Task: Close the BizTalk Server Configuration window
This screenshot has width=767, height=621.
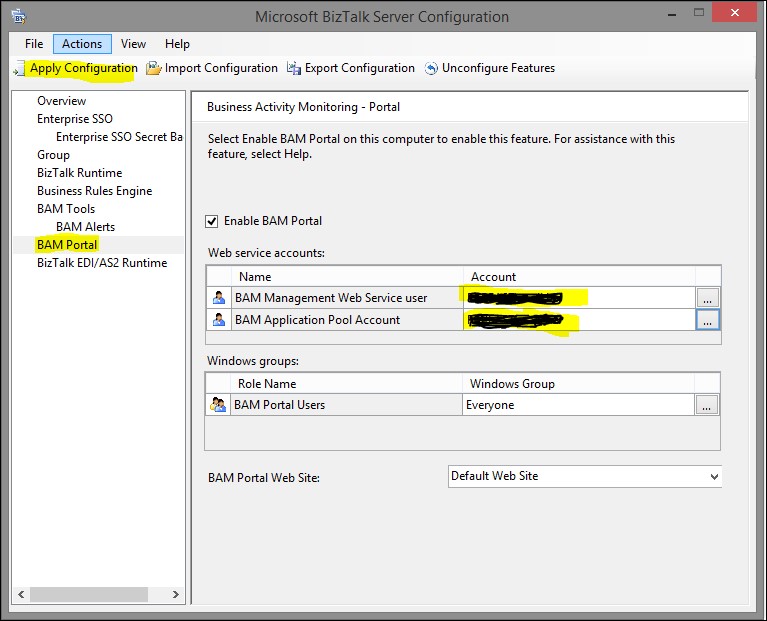Action: click(x=735, y=13)
